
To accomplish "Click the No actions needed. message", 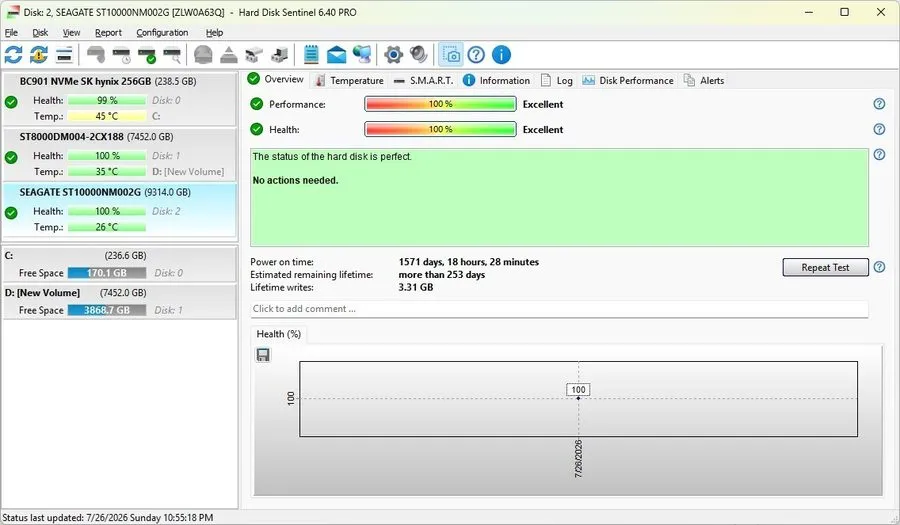I will (296, 180).
